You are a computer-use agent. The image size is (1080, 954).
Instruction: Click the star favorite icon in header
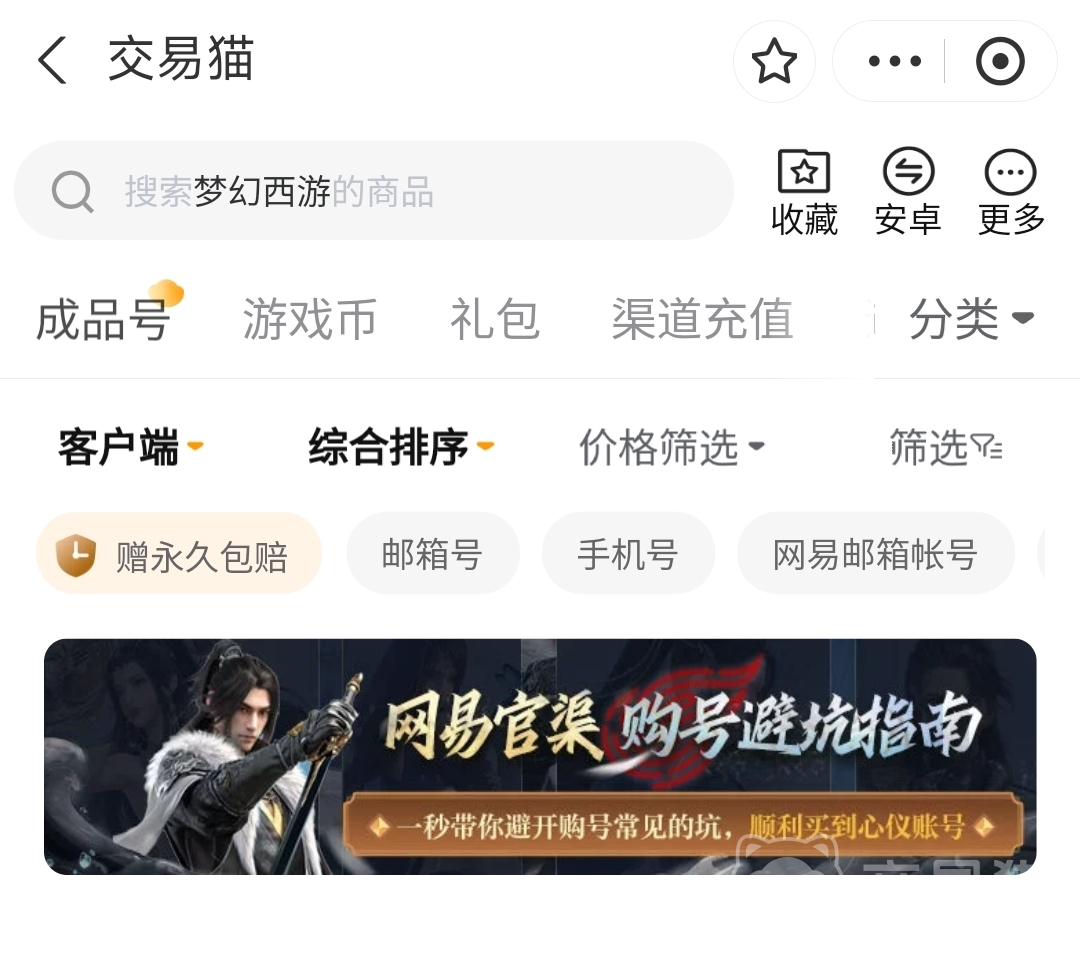click(773, 61)
